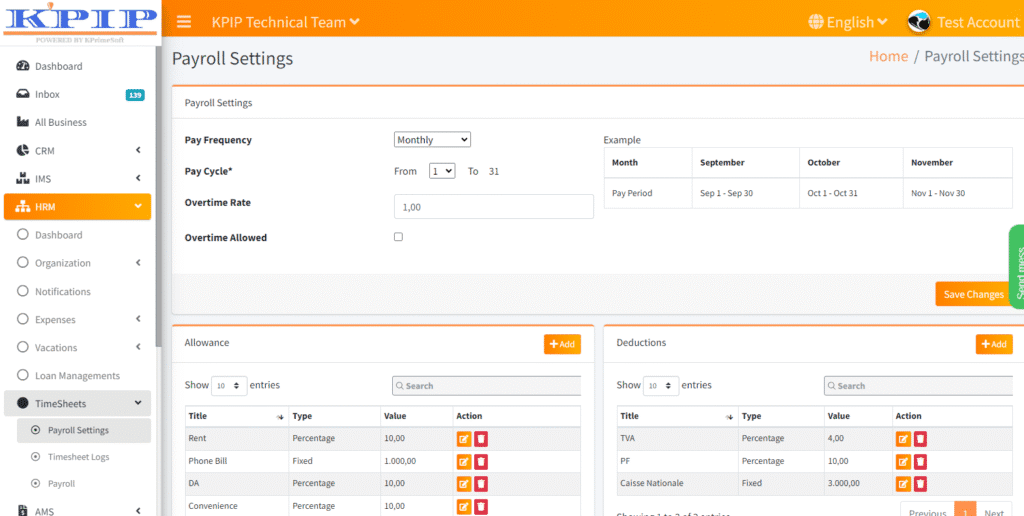Open Inbox from the sidebar
Image resolution: width=1024 pixels, height=516 pixels.
point(47,94)
